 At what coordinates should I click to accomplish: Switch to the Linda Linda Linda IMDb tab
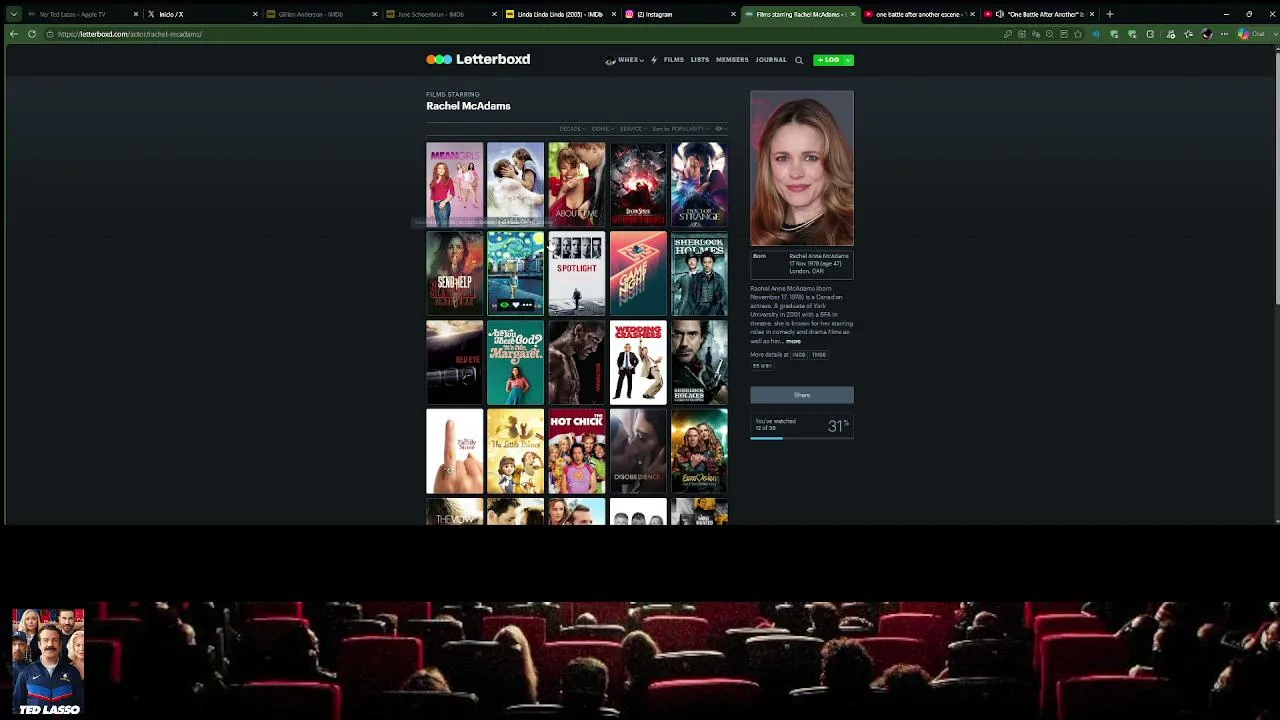[x=560, y=14]
